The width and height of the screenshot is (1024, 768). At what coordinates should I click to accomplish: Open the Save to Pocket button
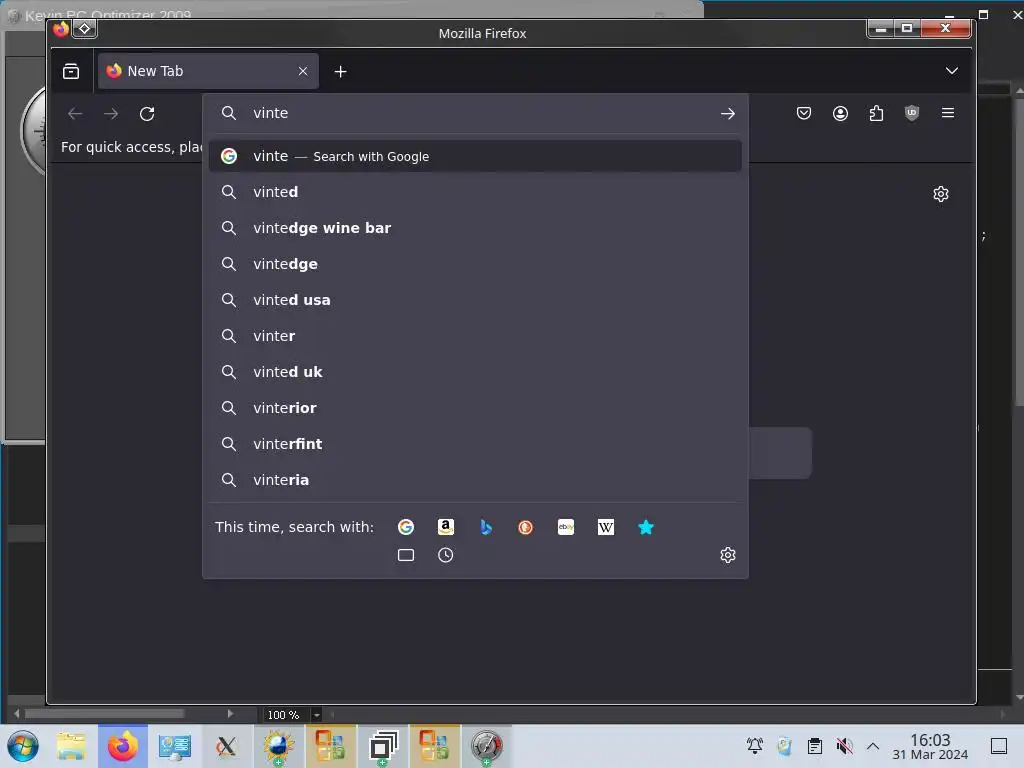pyautogui.click(x=804, y=113)
